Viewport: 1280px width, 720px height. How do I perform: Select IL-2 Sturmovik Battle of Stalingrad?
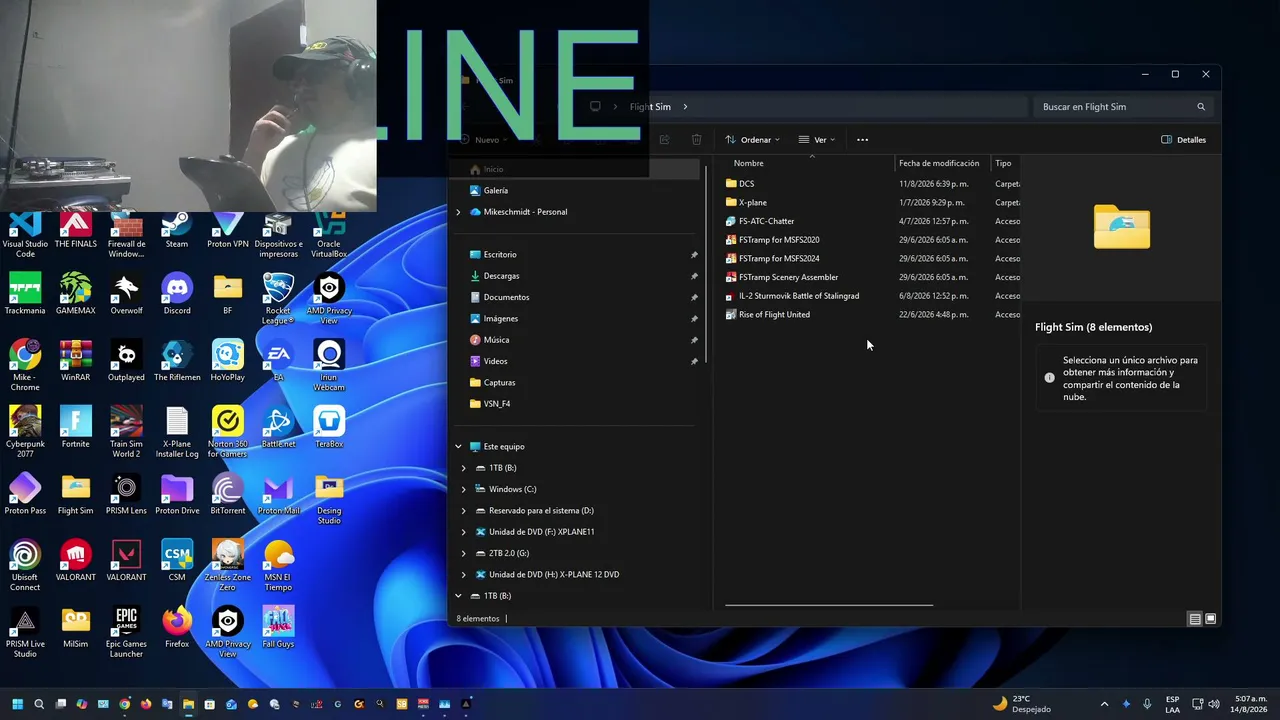point(792,296)
